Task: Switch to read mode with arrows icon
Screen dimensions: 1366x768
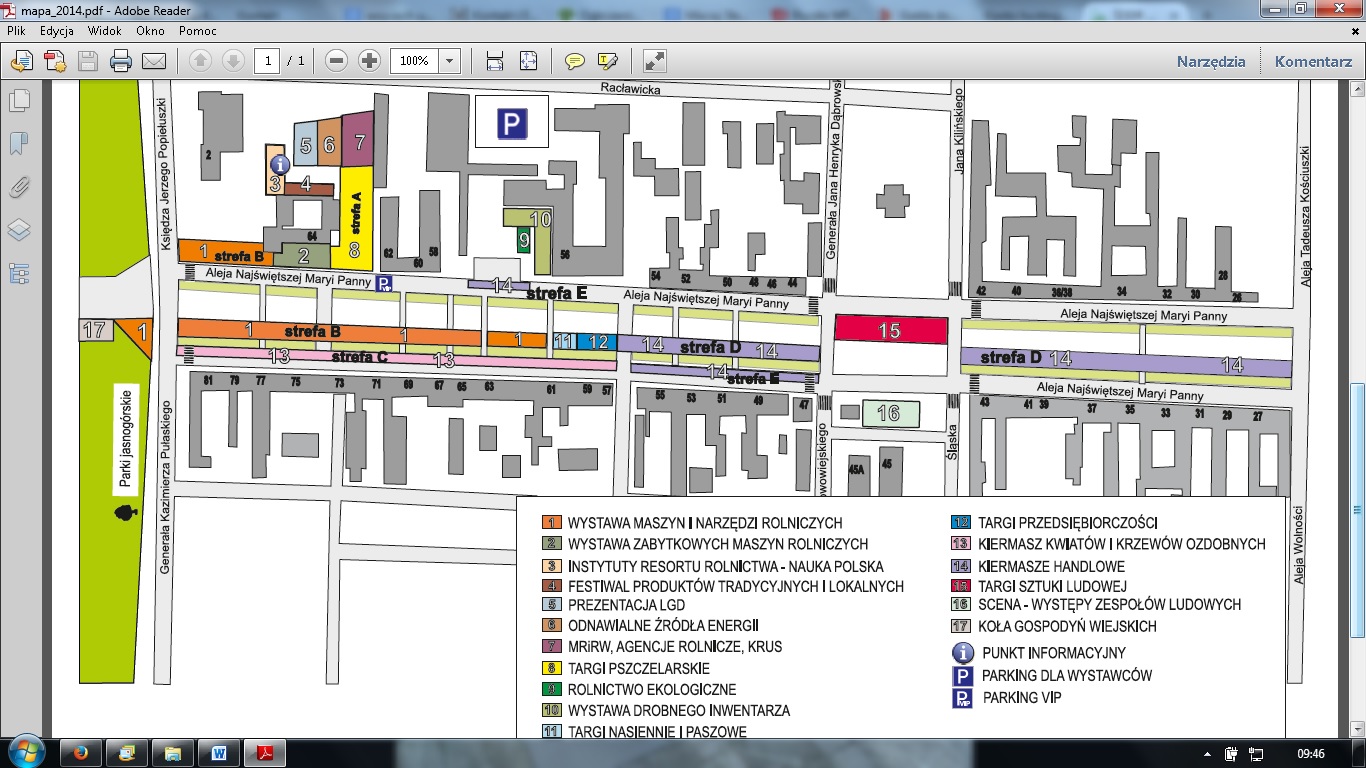Action: click(655, 61)
